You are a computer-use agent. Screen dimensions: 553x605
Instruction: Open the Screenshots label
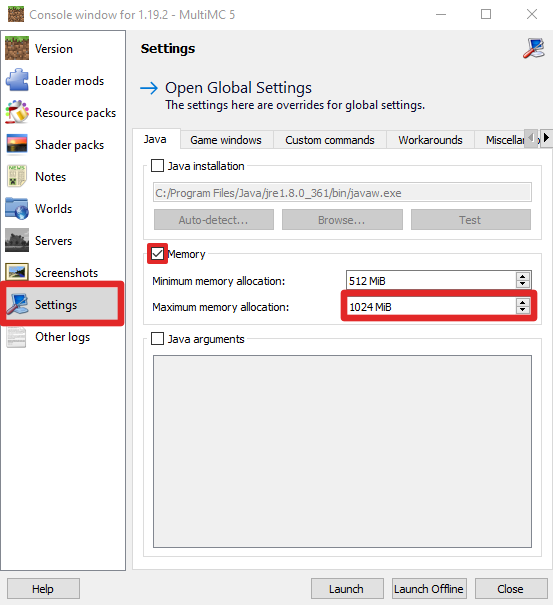pos(67,273)
